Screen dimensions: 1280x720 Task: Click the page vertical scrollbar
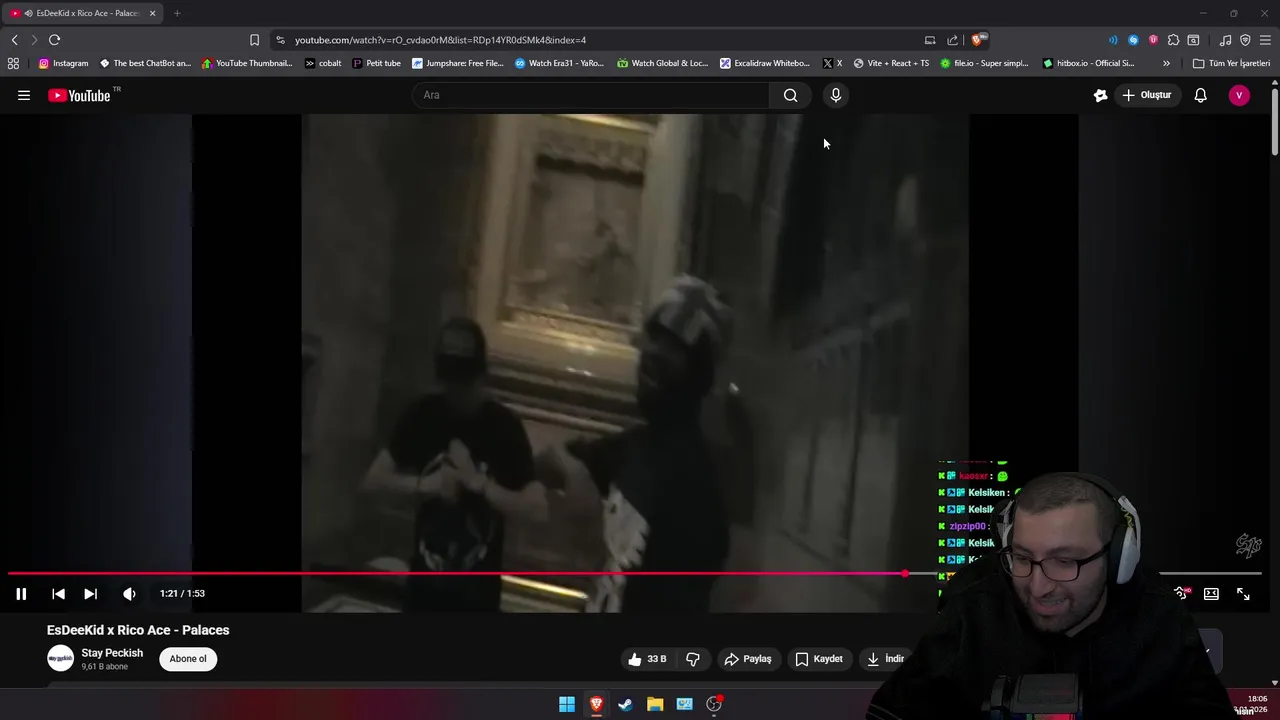coord(1275,122)
